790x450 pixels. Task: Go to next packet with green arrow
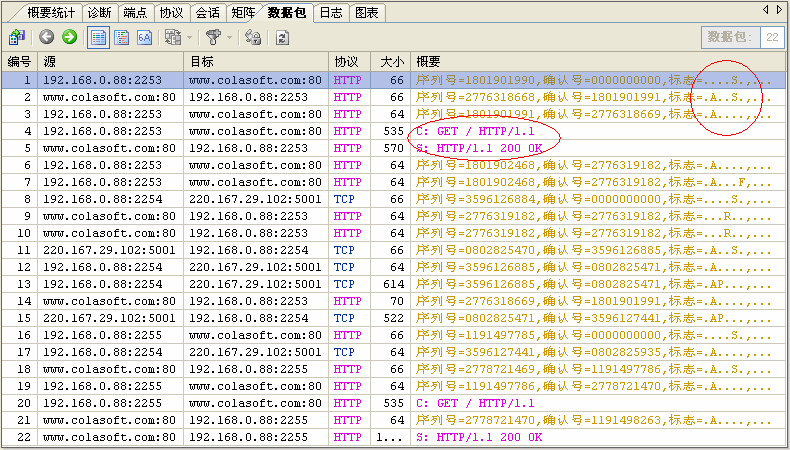point(70,37)
